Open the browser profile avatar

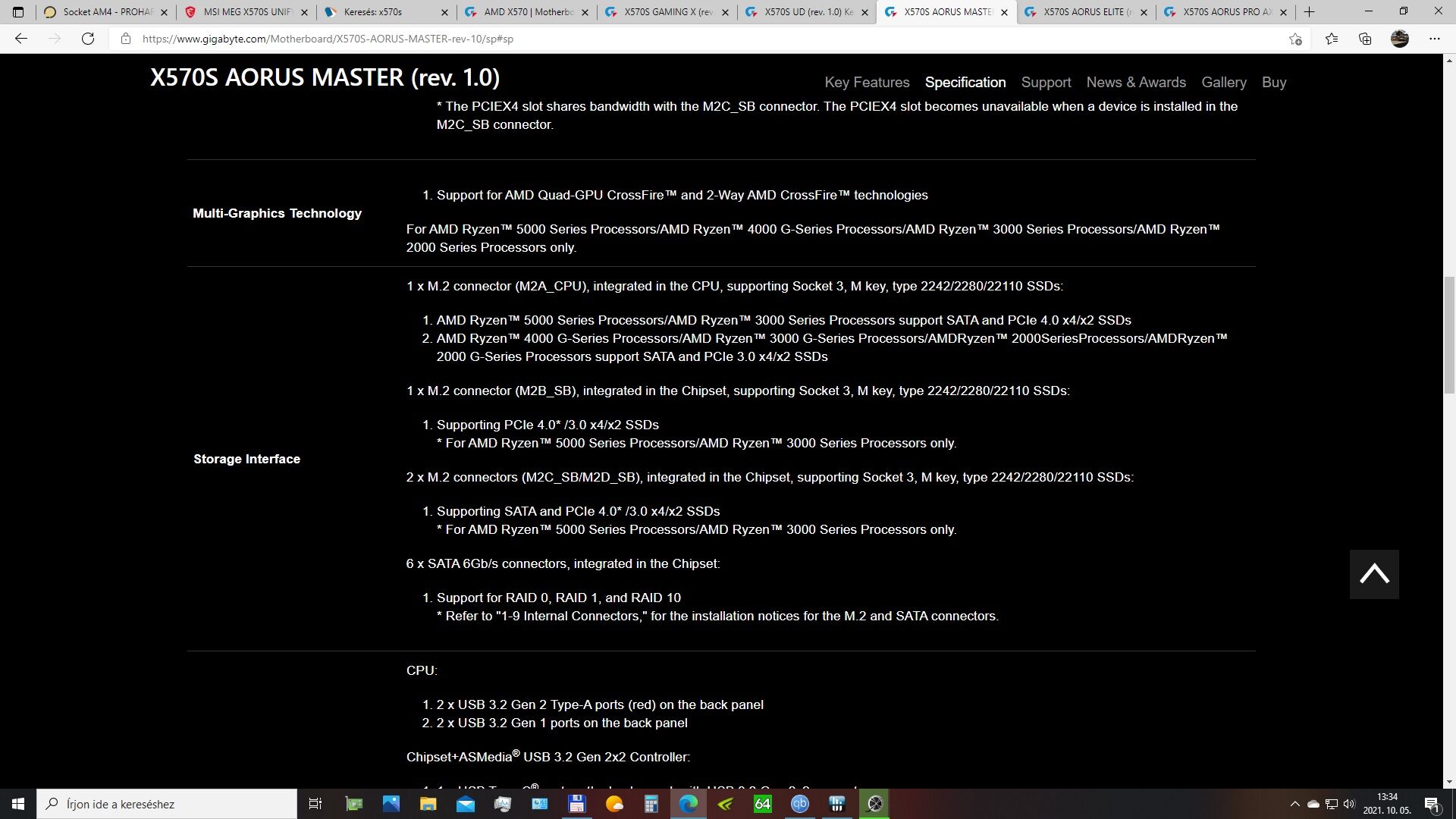1400,39
